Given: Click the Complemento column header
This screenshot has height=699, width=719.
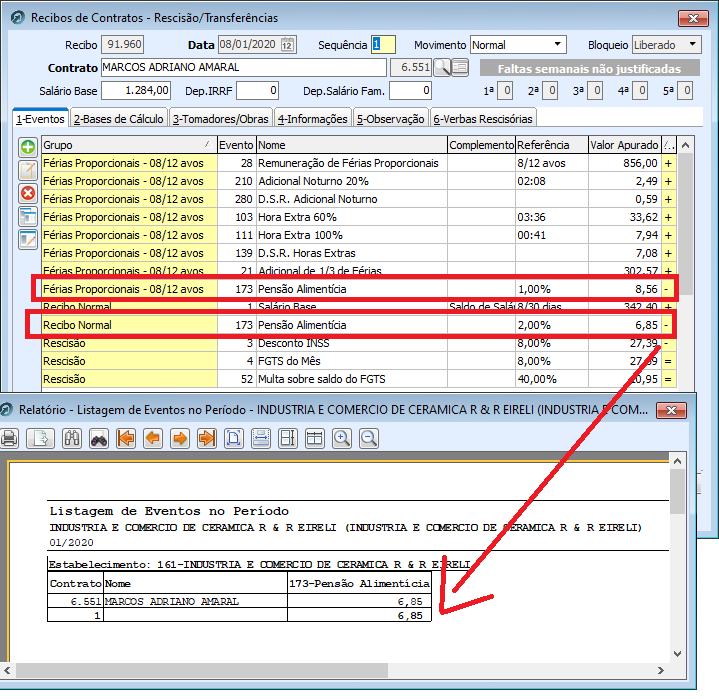Looking at the screenshot, I should tap(481, 145).
